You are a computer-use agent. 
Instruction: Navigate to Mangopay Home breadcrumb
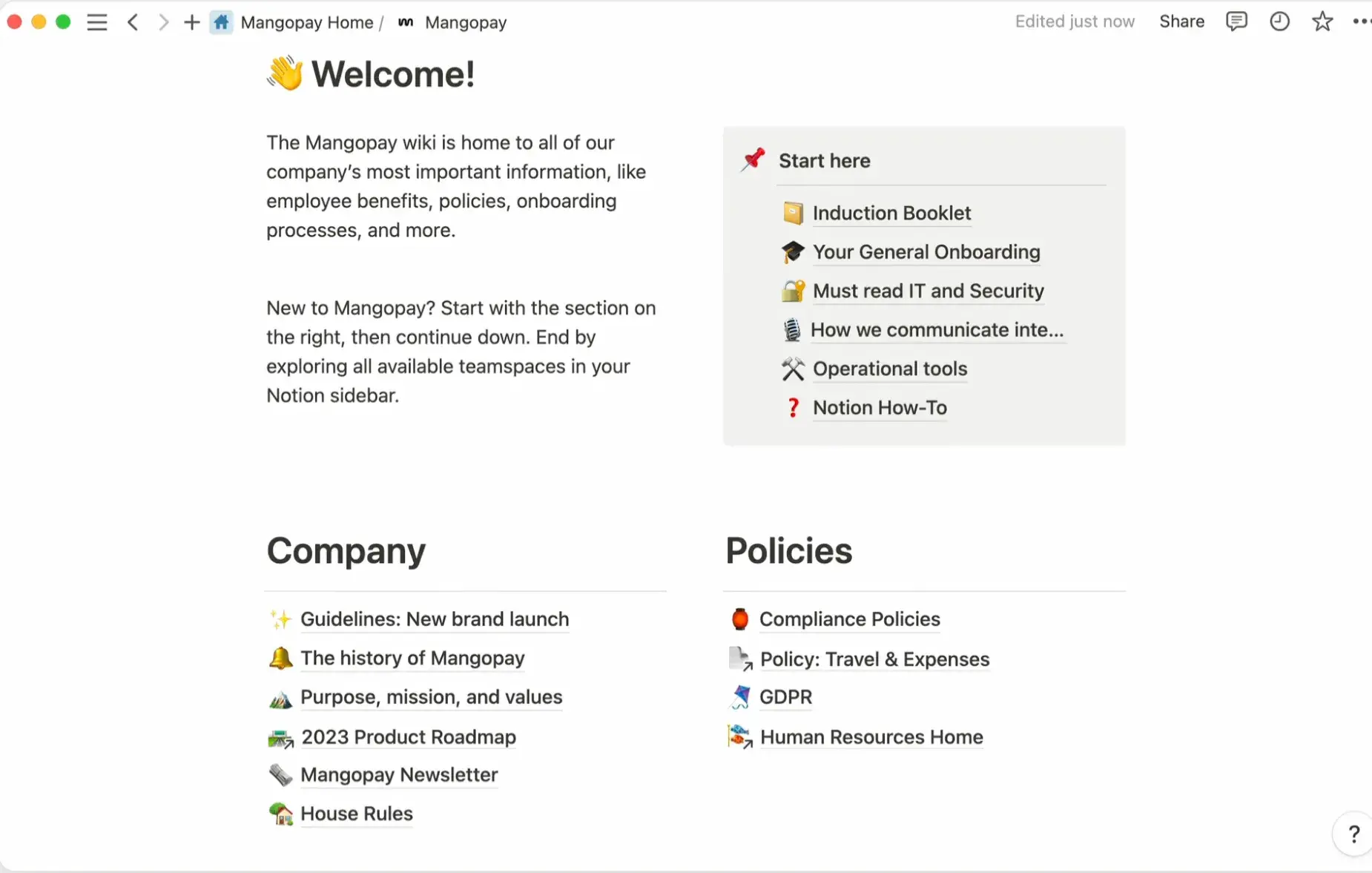[x=306, y=23]
